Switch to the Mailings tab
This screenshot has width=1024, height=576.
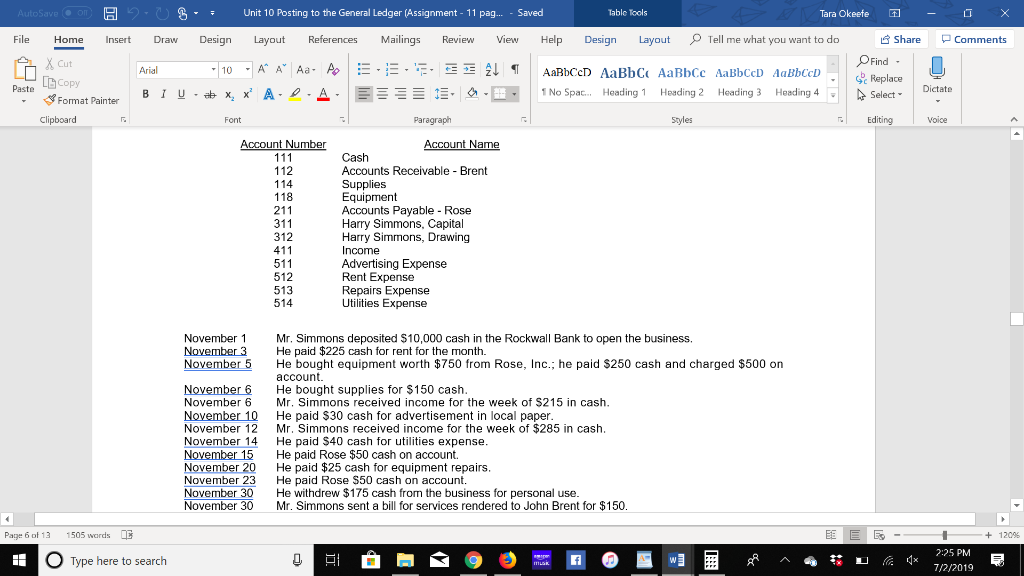(x=400, y=40)
